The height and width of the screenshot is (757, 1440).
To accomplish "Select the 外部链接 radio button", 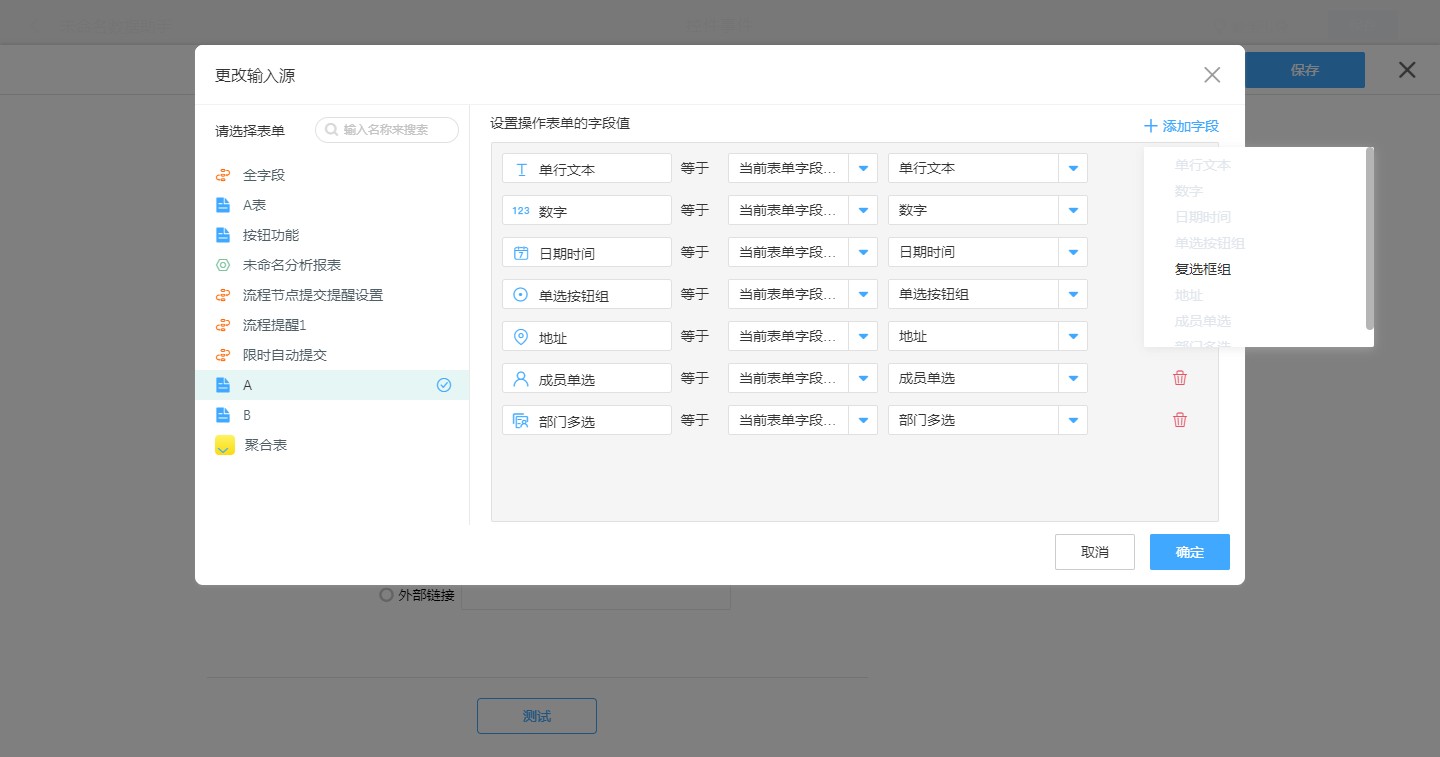I will pos(386,595).
